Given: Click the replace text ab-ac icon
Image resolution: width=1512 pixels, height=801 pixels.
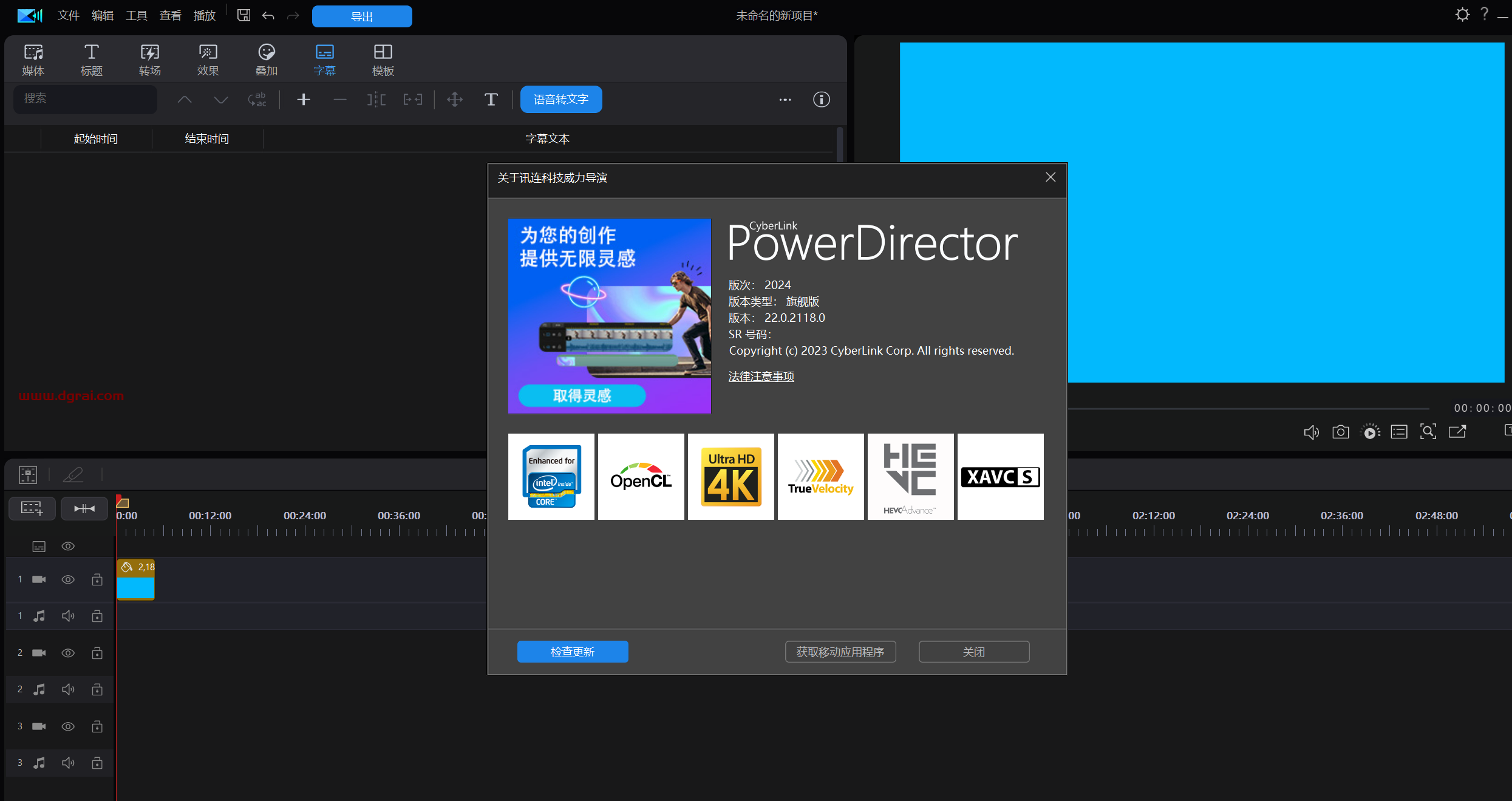Looking at the screenshot, I should 257,100.
